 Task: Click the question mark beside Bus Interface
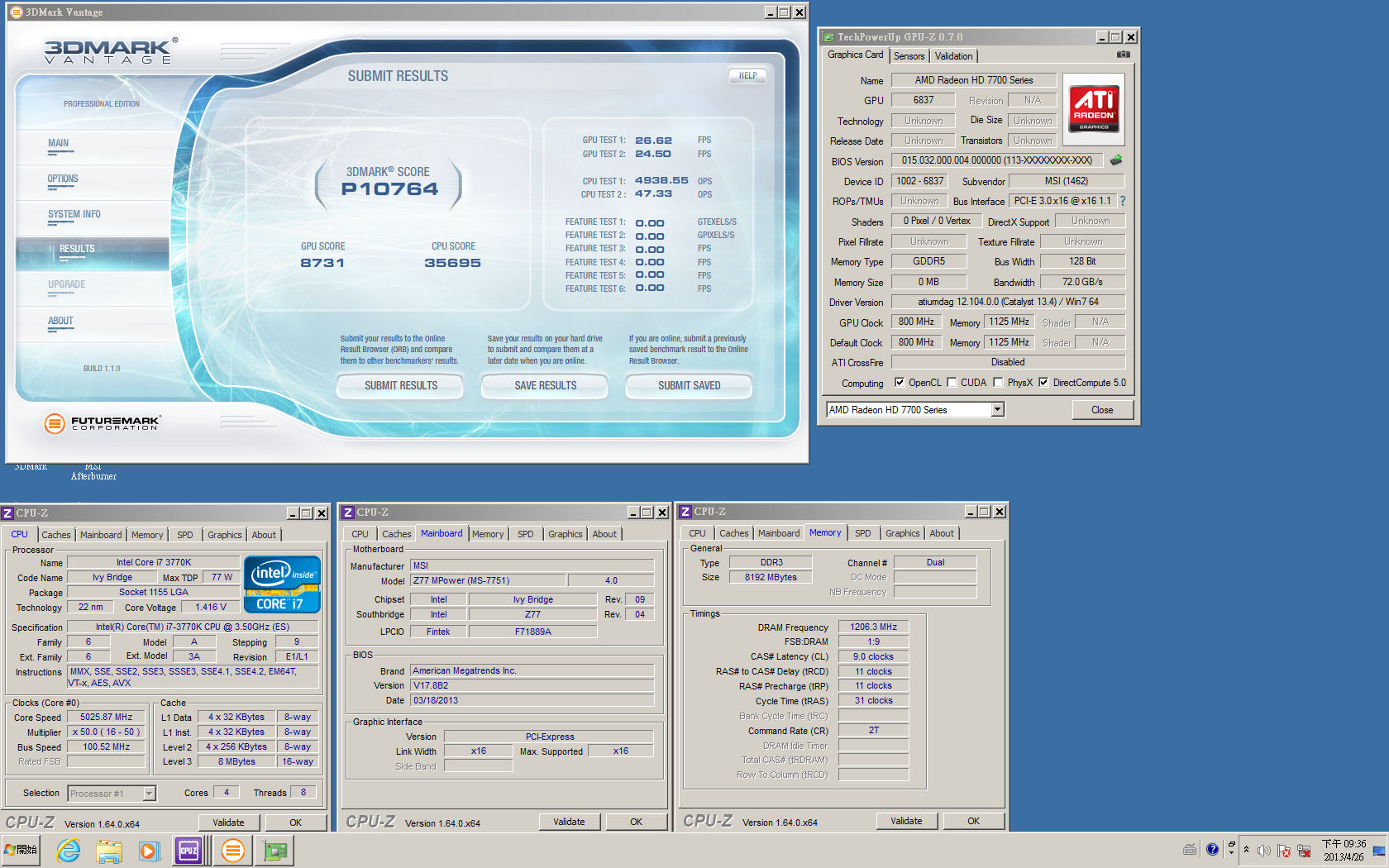click(x=1122, y=200)
